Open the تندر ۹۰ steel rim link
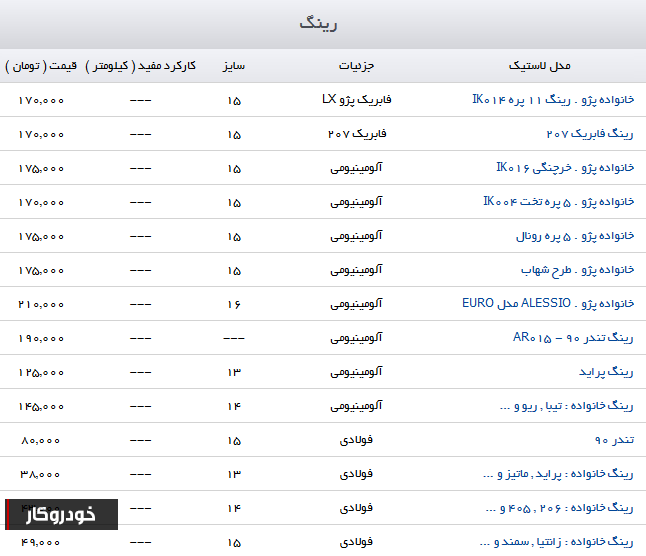This screenshot has width=646, height=556. click(614, 440)
